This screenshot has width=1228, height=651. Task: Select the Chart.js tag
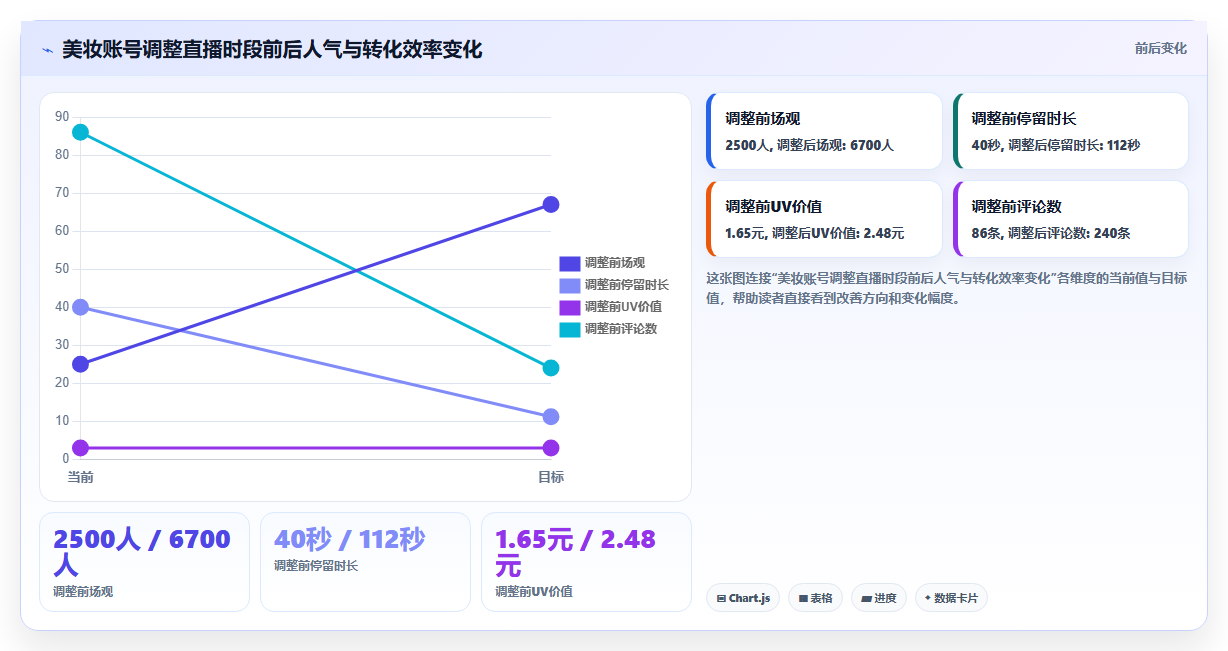743,598
